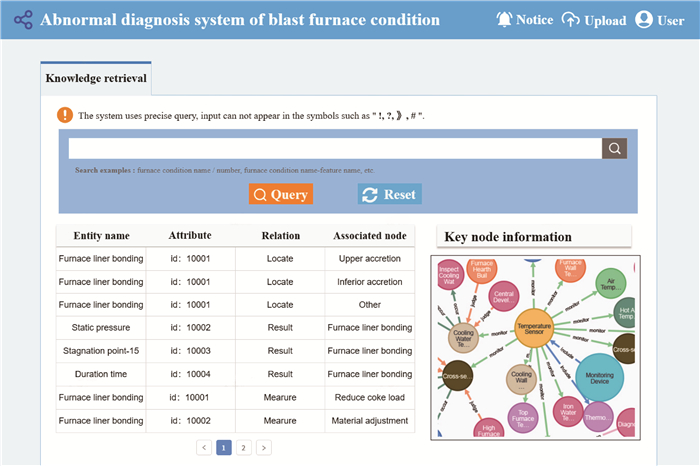Open page 2 of results
Image resolution: width=700 pixels, height=466 pixels.
244,448
